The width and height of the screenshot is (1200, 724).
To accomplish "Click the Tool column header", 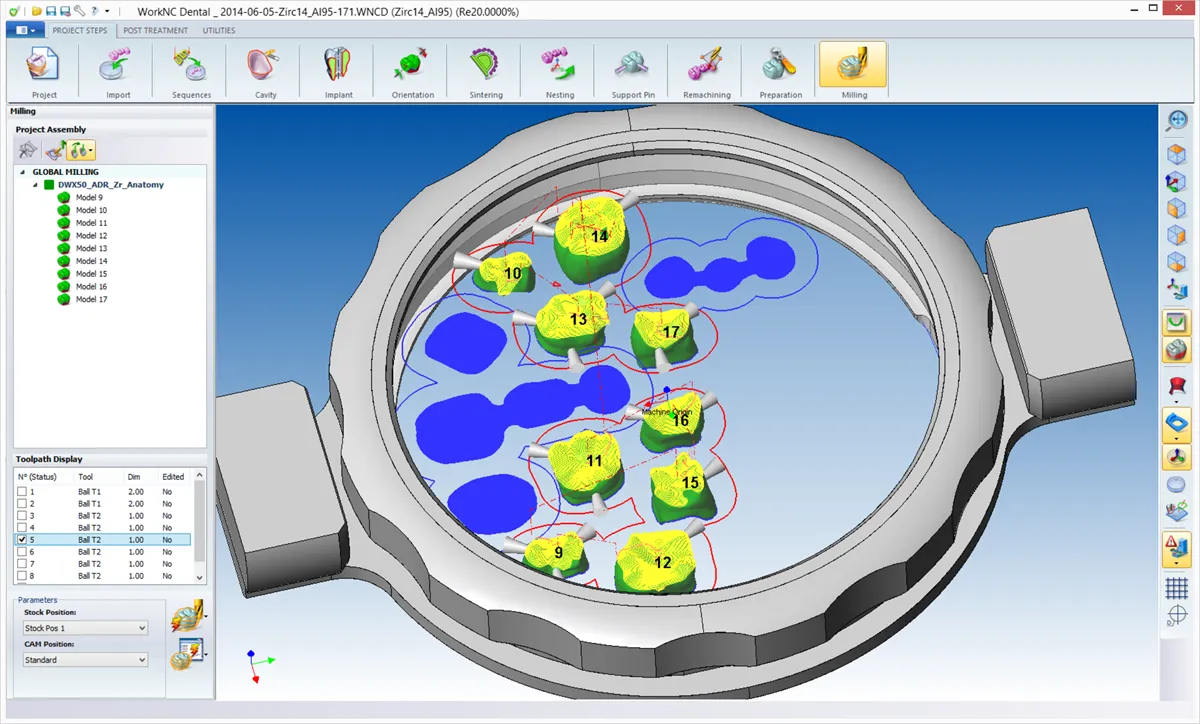I will point(86,477).
